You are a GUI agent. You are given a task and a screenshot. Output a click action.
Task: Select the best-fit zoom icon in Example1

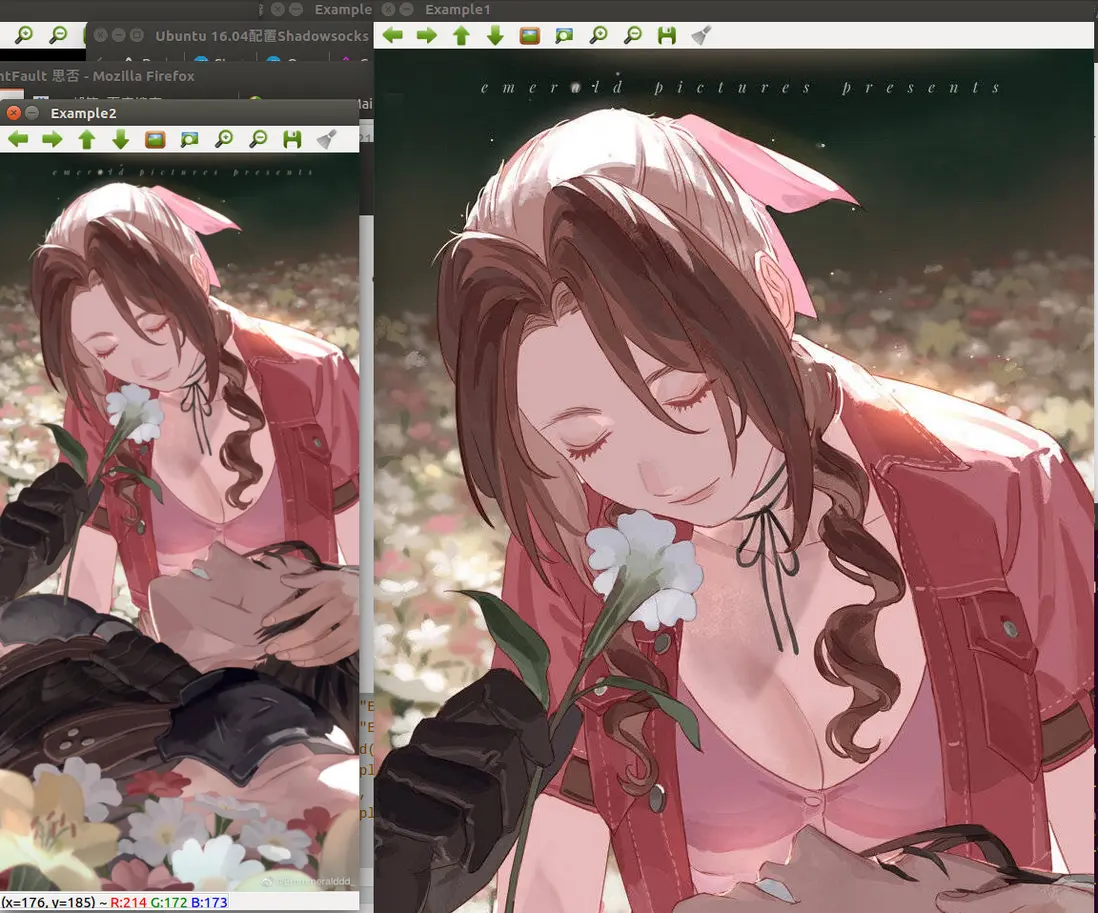562,35
